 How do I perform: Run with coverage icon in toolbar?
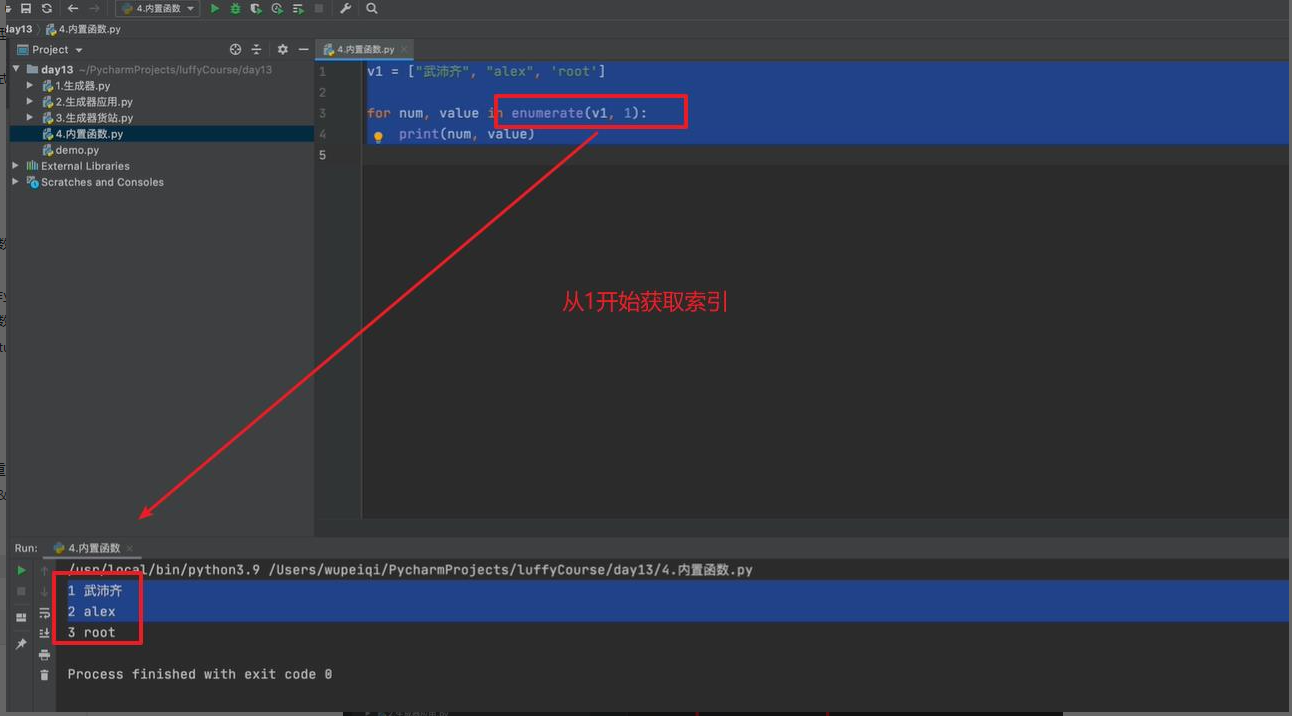click(x=257, y=8)
